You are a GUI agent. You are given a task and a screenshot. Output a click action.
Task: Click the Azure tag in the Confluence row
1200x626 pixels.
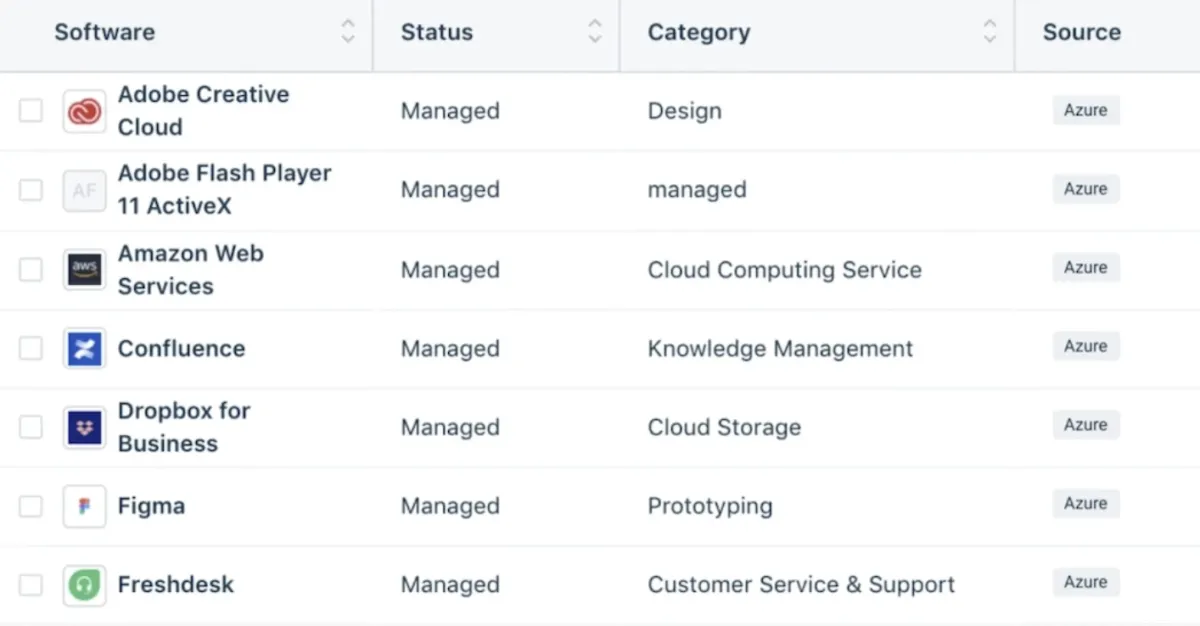pos(1085,346)
